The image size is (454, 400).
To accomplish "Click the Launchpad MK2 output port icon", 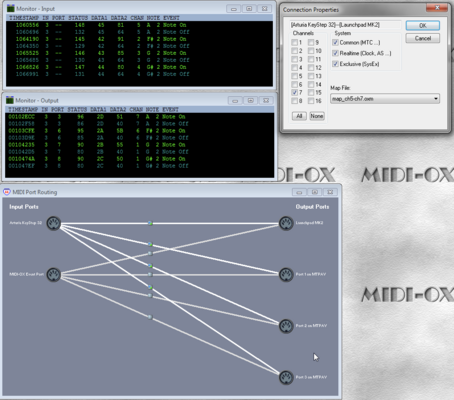I will click(286, 223).
